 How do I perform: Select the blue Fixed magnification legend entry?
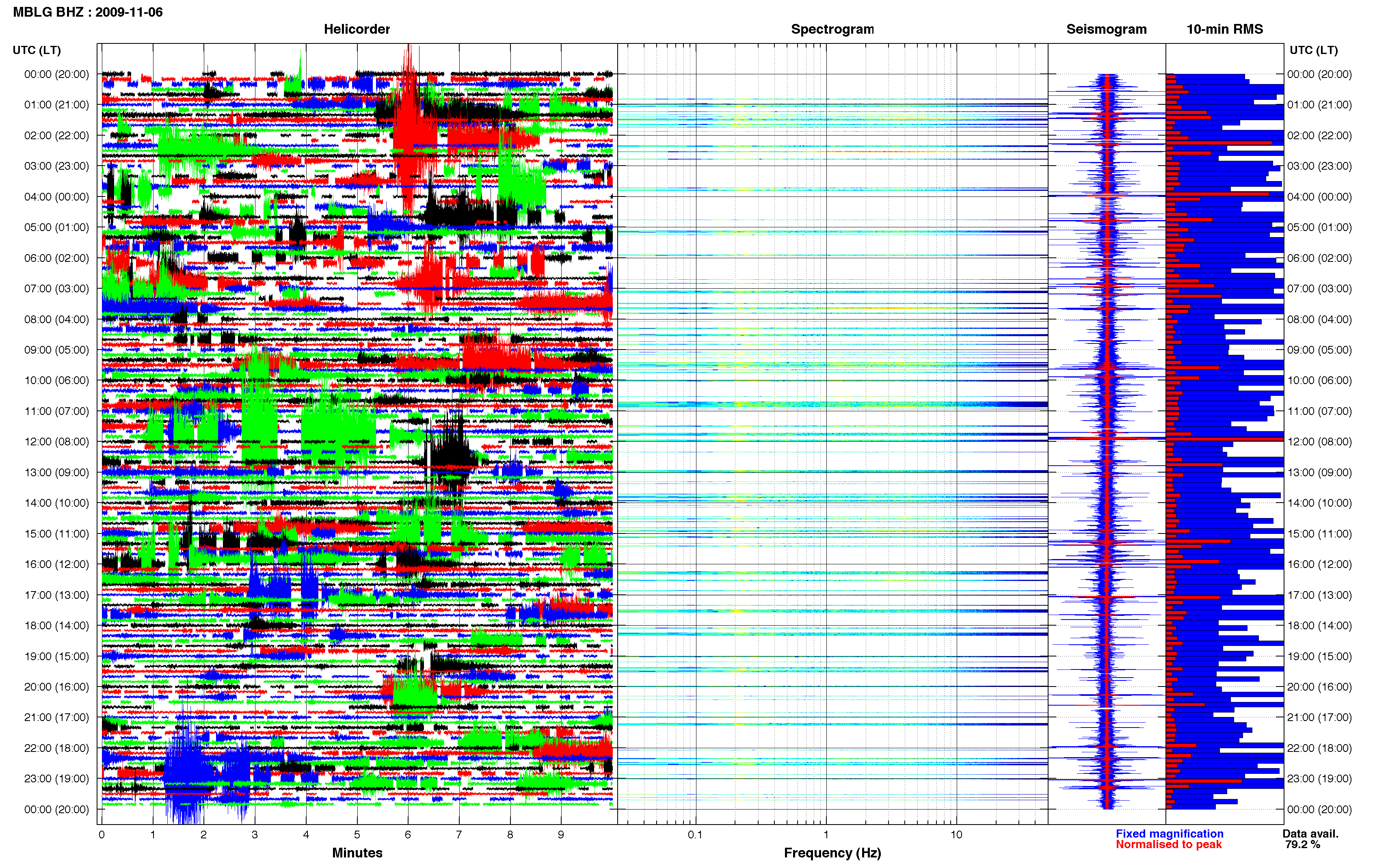coord(1169,833)
